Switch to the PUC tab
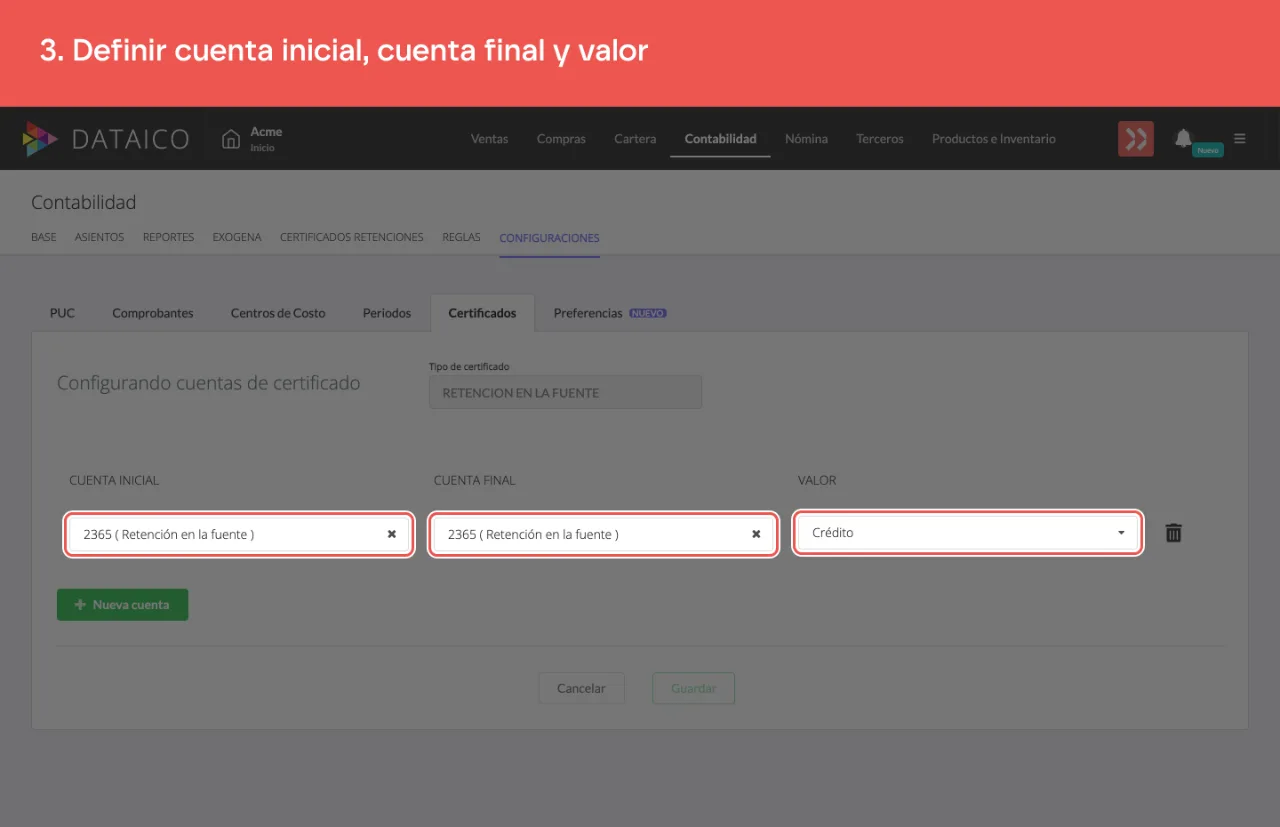The image size is (1280, 827). click(62, 313)
